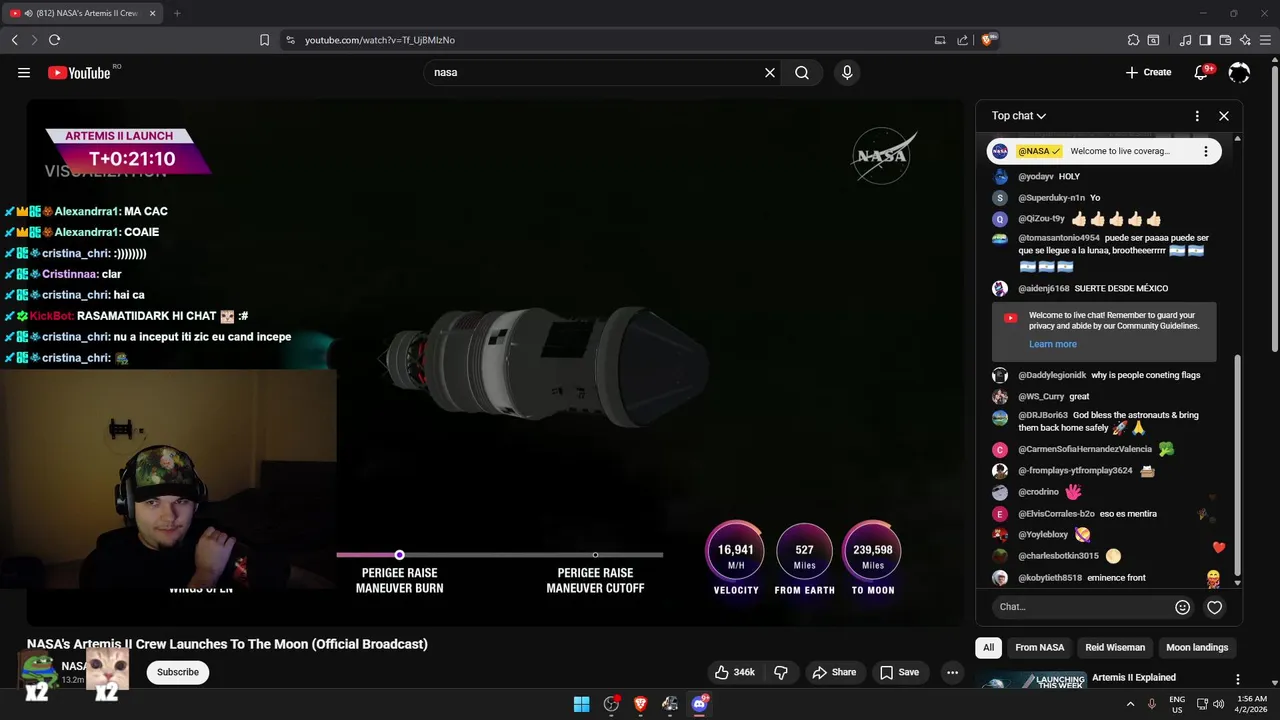The width and height of the screenshot is (1280, 720).
Task: Select the Moon landings filter chip
Action: tap(1197, 647)
